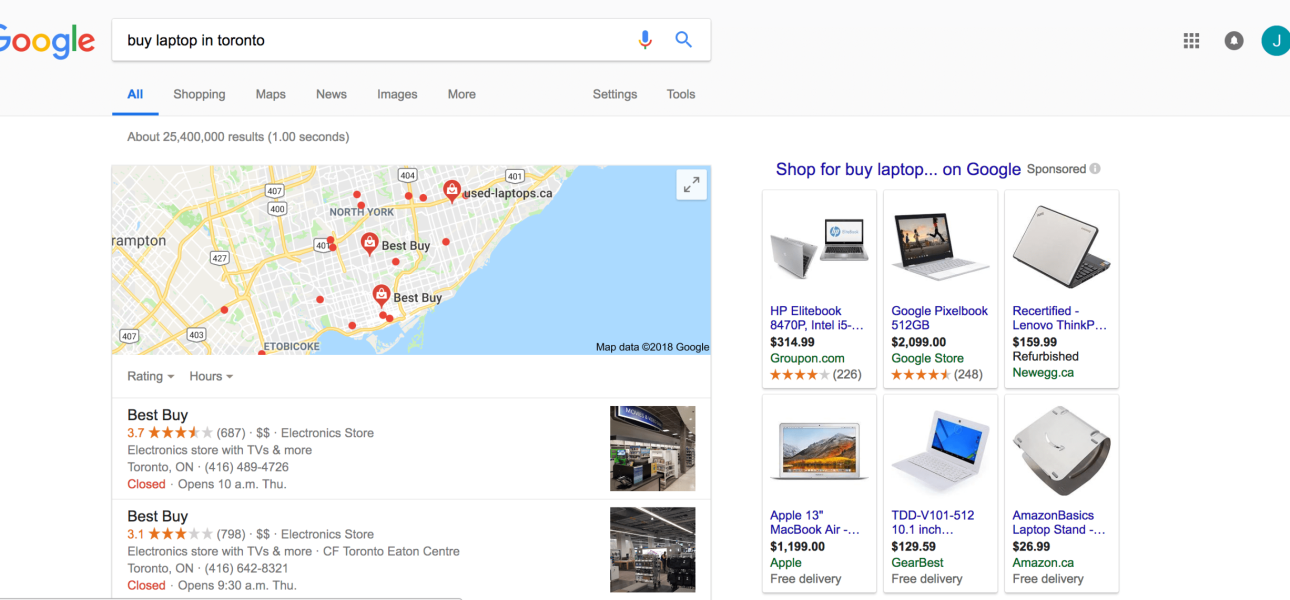Select the All tab
Viewport: 1290px width, 600px height.
pyautogui.click(x=135, y=94)
